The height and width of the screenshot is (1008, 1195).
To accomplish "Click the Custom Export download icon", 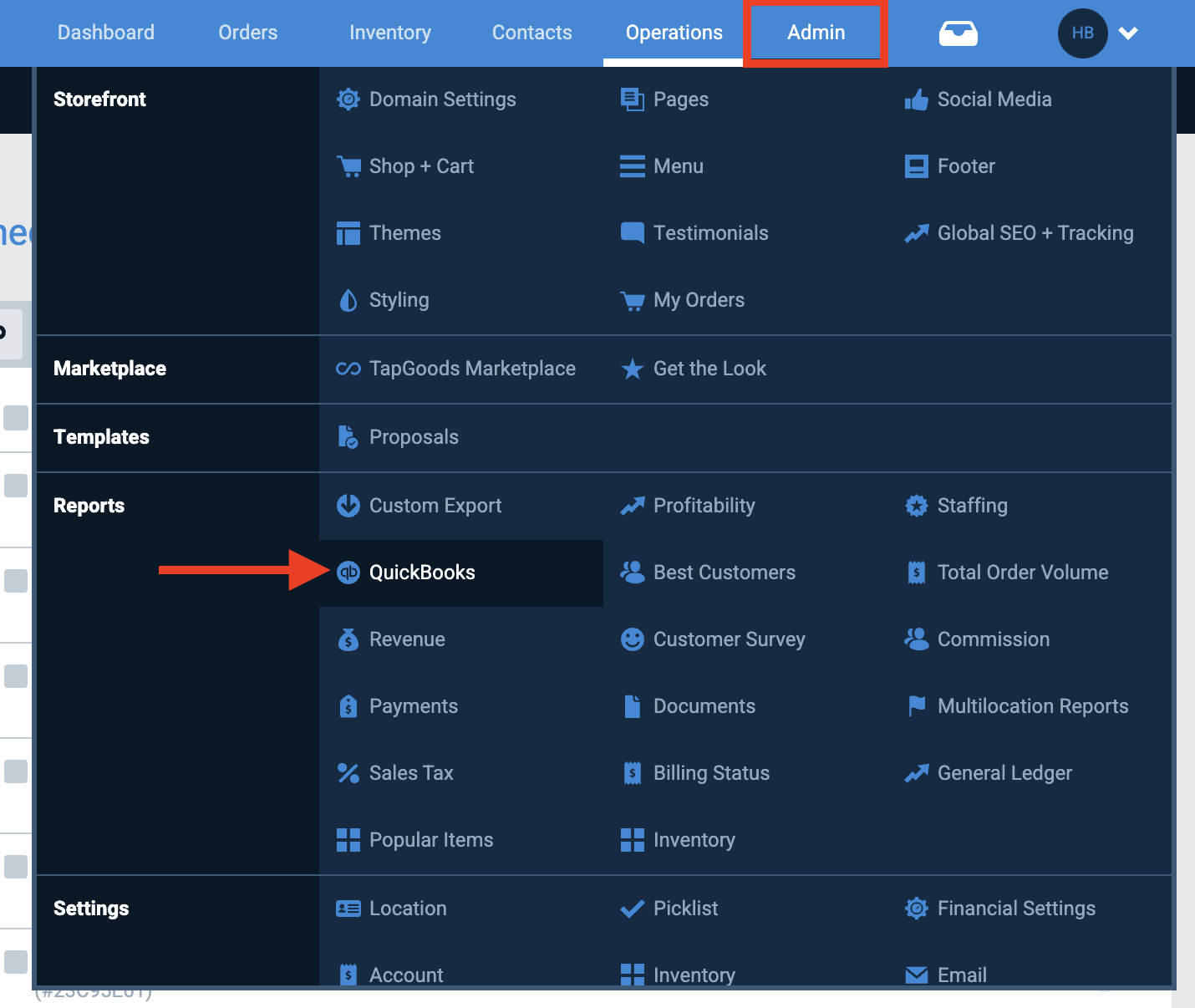I will [348, 506].
